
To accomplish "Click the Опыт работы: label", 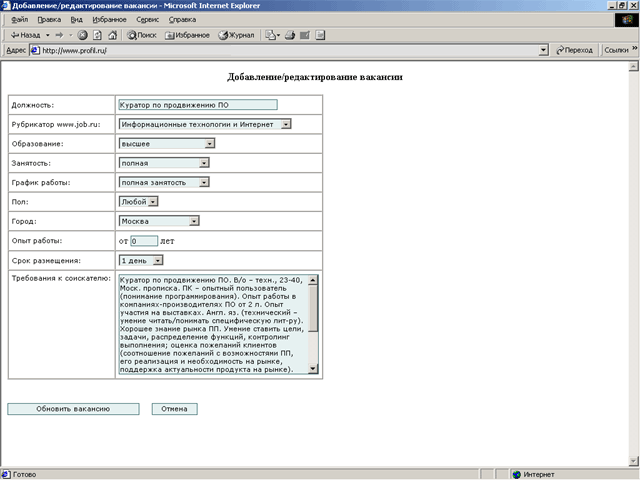I will point(37,241).
